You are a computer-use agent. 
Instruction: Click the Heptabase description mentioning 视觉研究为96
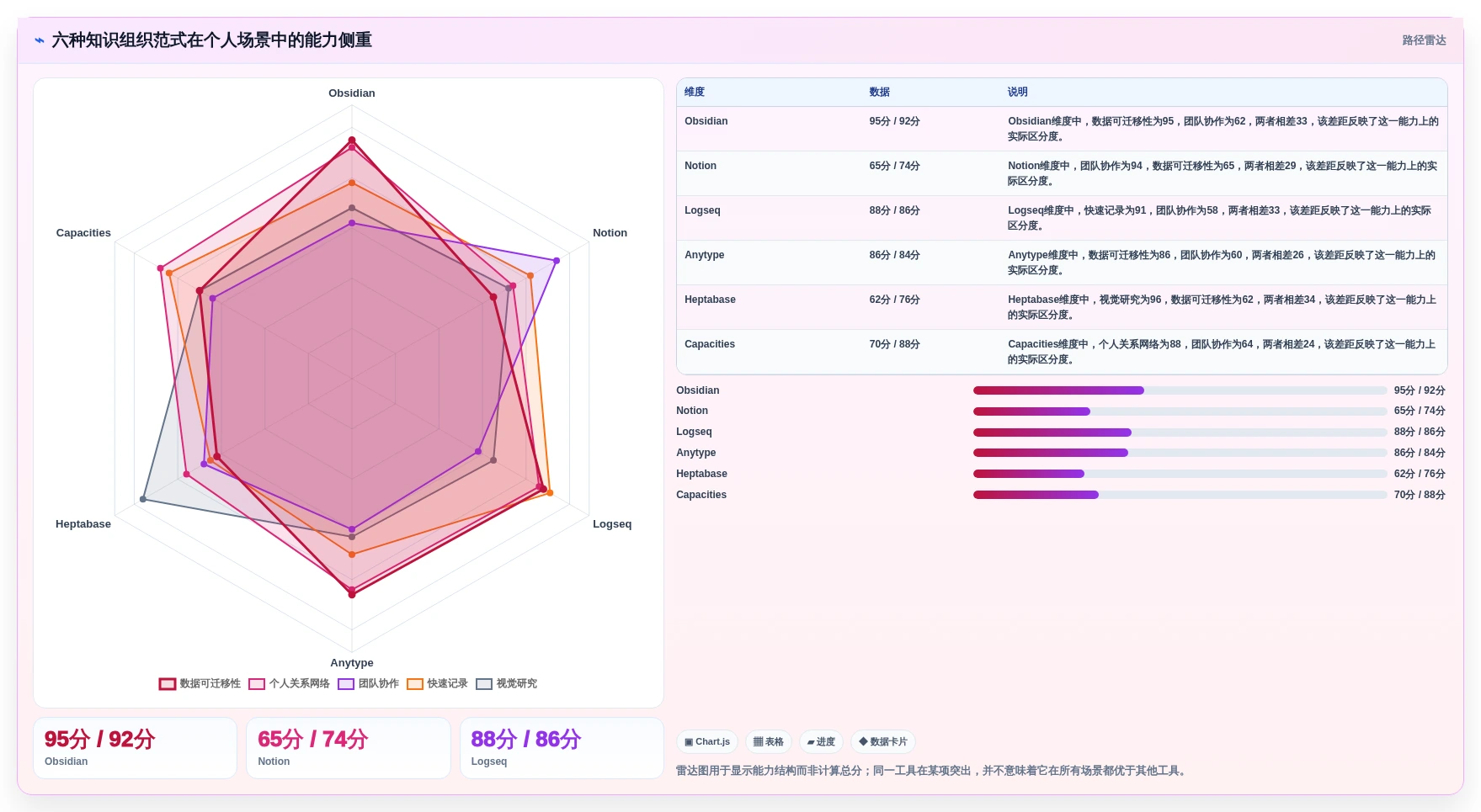pyautogui.click(x=1223, y=307)
